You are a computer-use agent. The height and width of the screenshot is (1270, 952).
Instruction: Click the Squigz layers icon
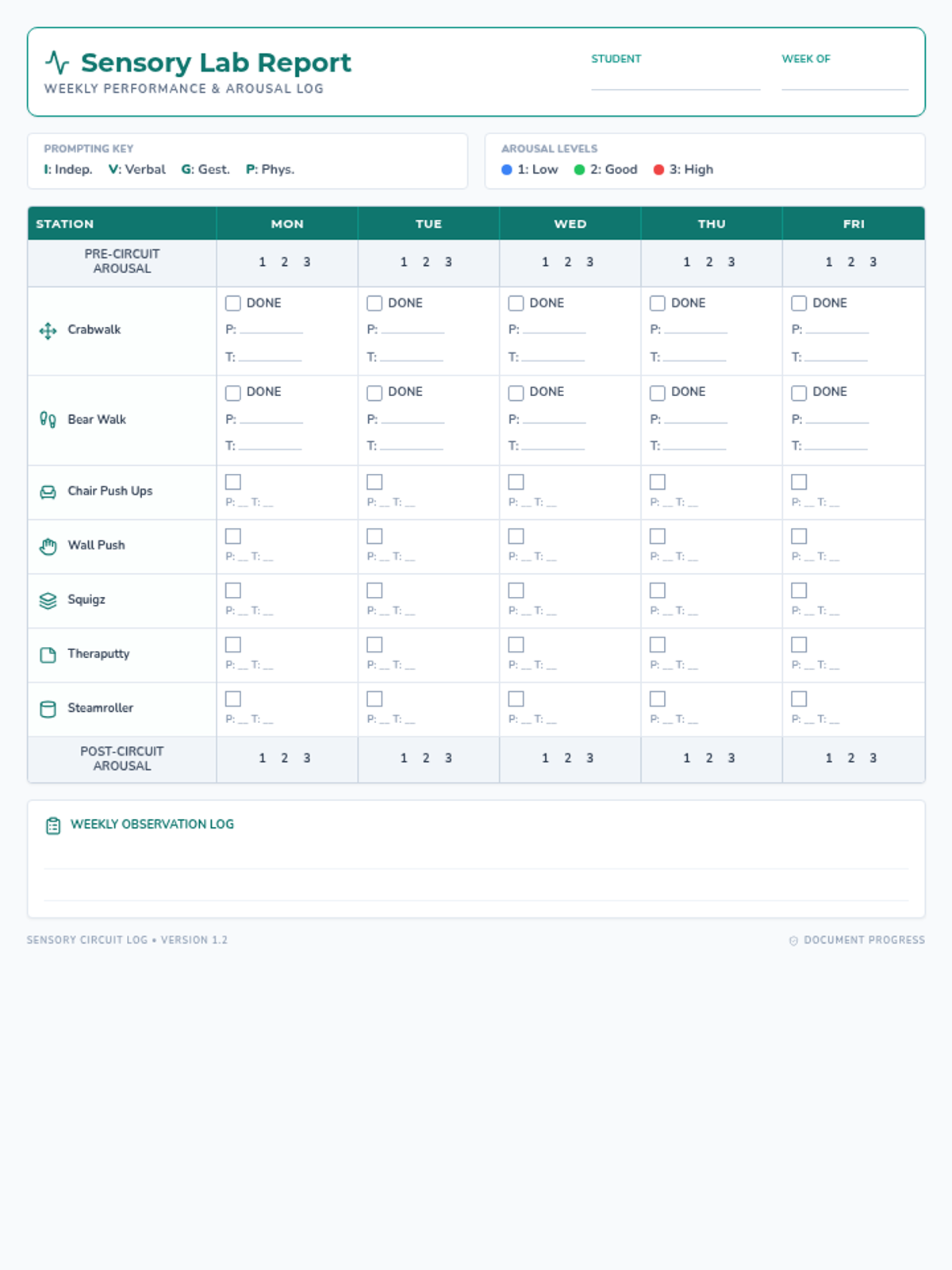48,601
